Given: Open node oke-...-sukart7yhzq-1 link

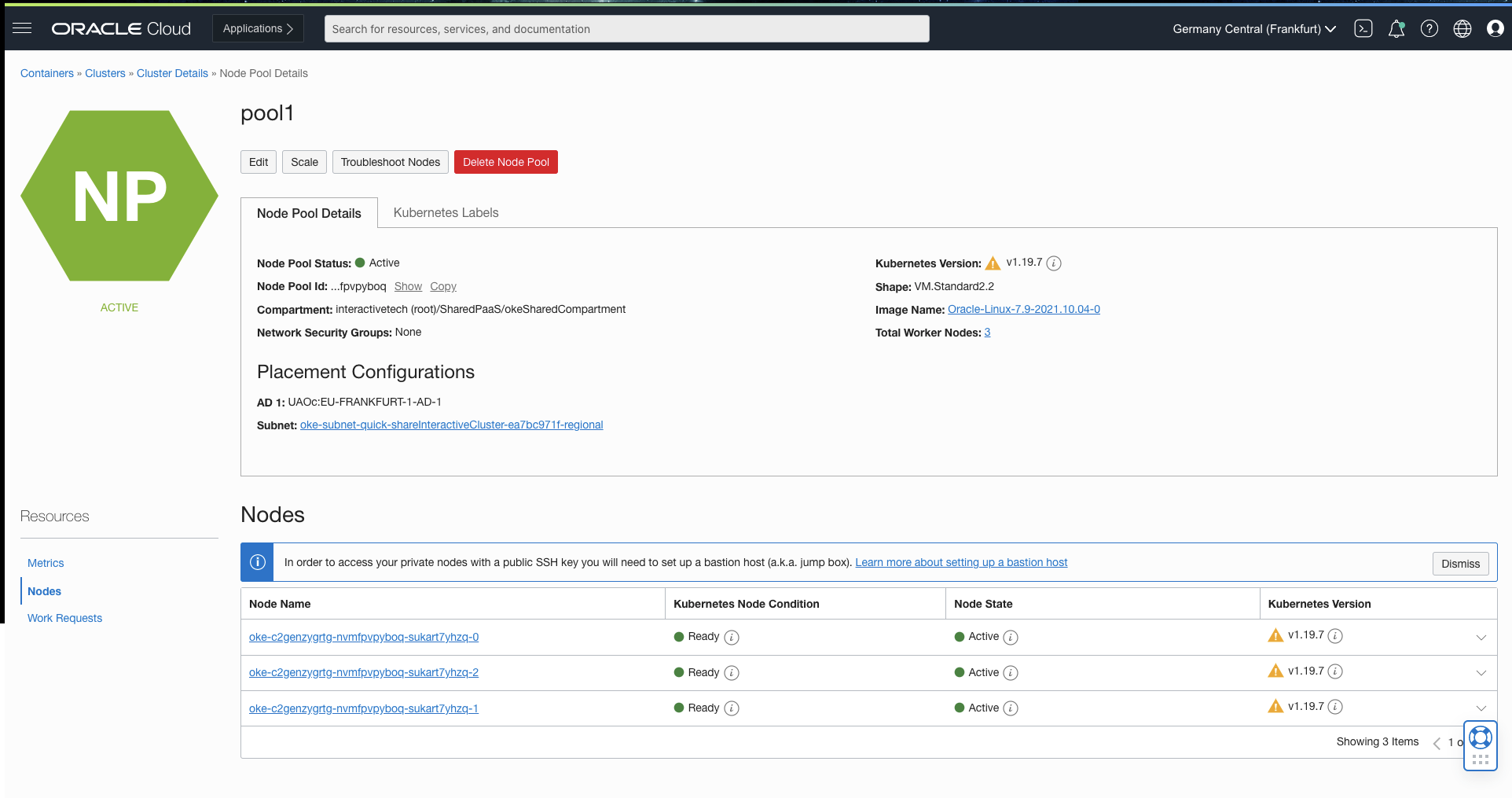Looking at the screenshot, I should coord(364,708).
